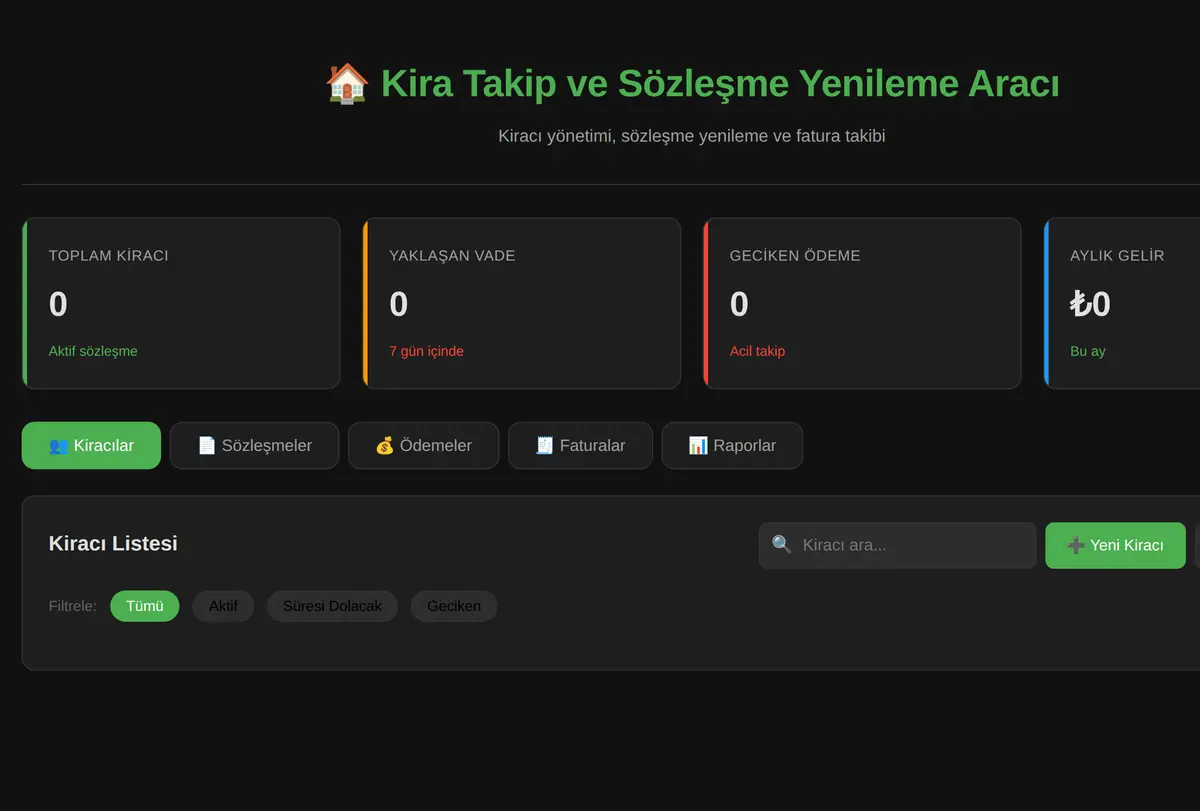Click the 'Aktif sözleşme' text
Screen dimensions: 1200x811
click(x=93, y=351)
